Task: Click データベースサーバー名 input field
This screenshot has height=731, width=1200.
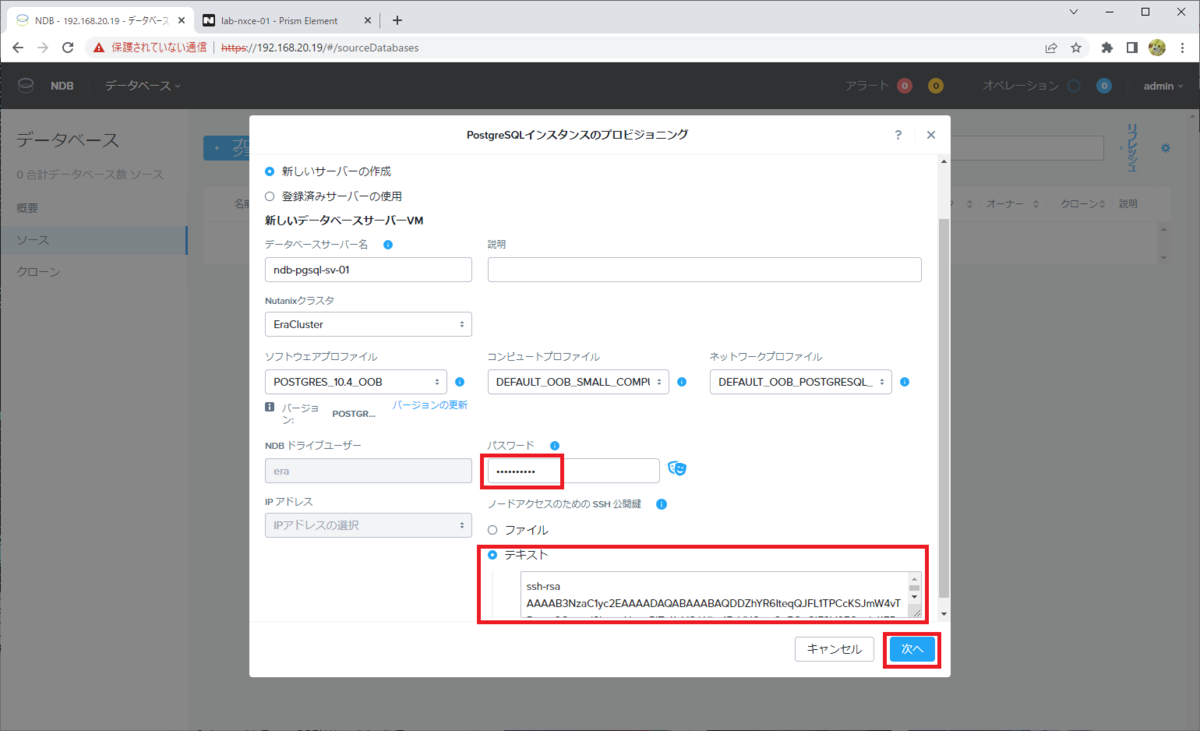Action: point(368,270)
